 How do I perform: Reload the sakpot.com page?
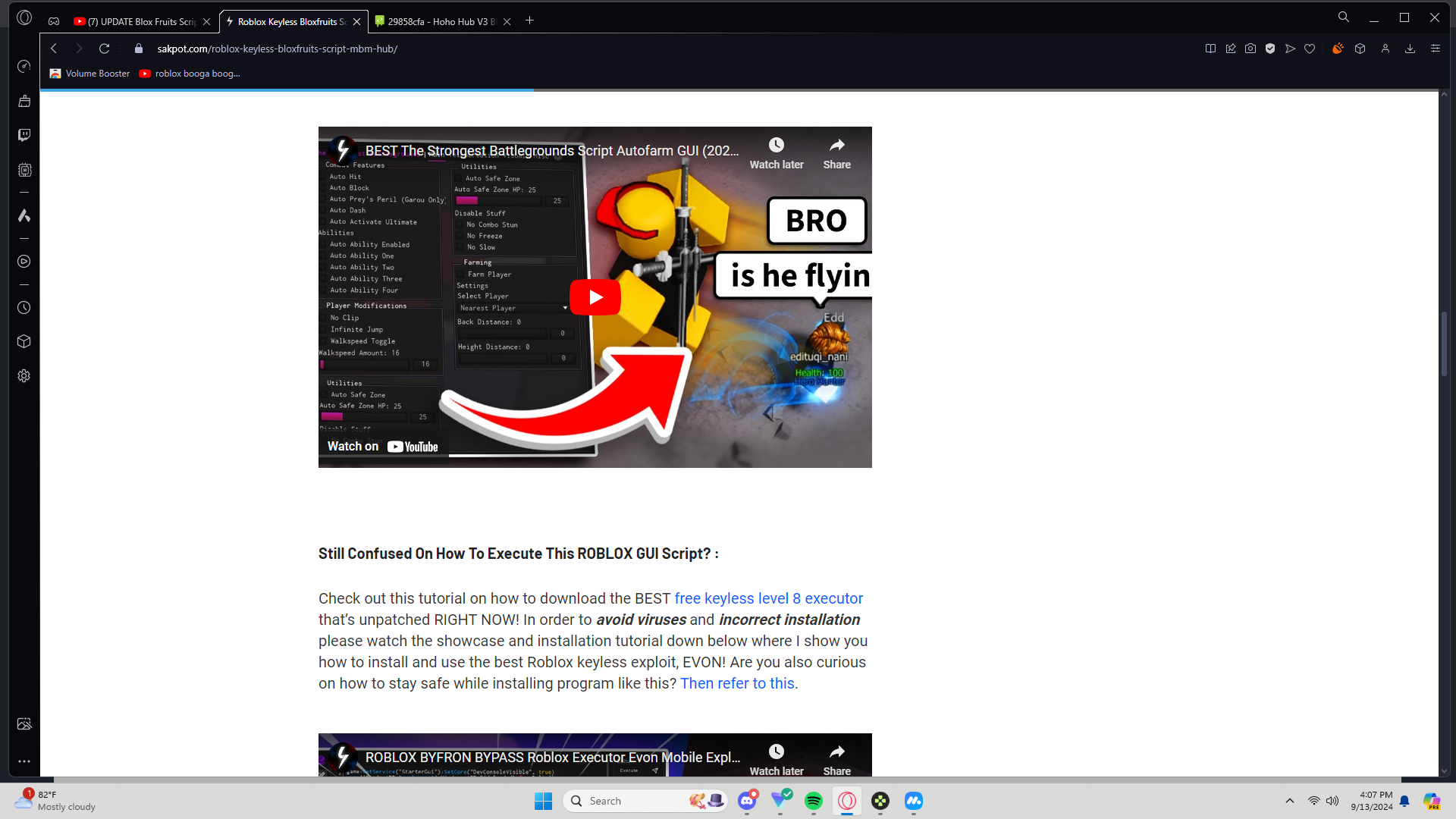(105, 49)
